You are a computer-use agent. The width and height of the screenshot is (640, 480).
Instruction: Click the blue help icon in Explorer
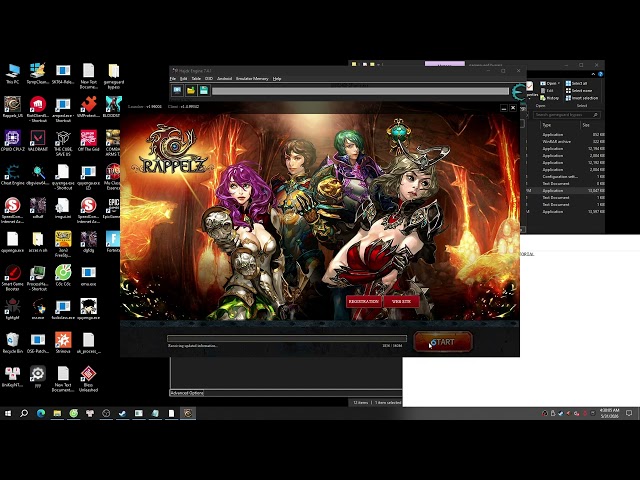coord(600,74)
